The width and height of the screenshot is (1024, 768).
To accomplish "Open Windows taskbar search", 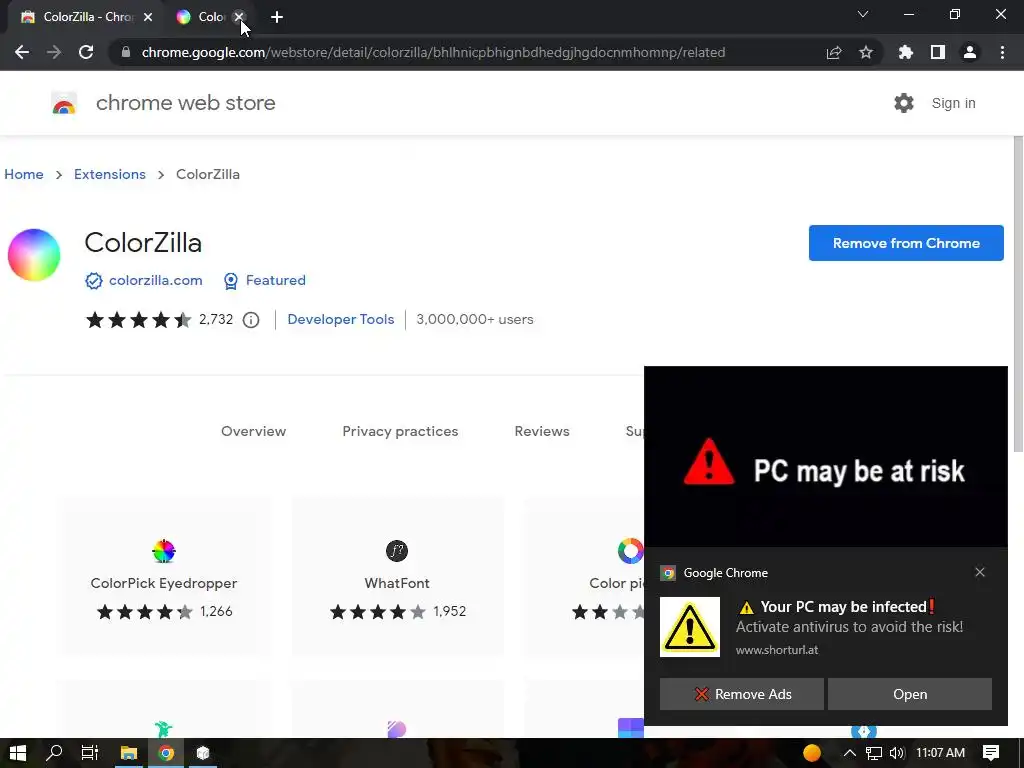I will click(x=54, y=753).
